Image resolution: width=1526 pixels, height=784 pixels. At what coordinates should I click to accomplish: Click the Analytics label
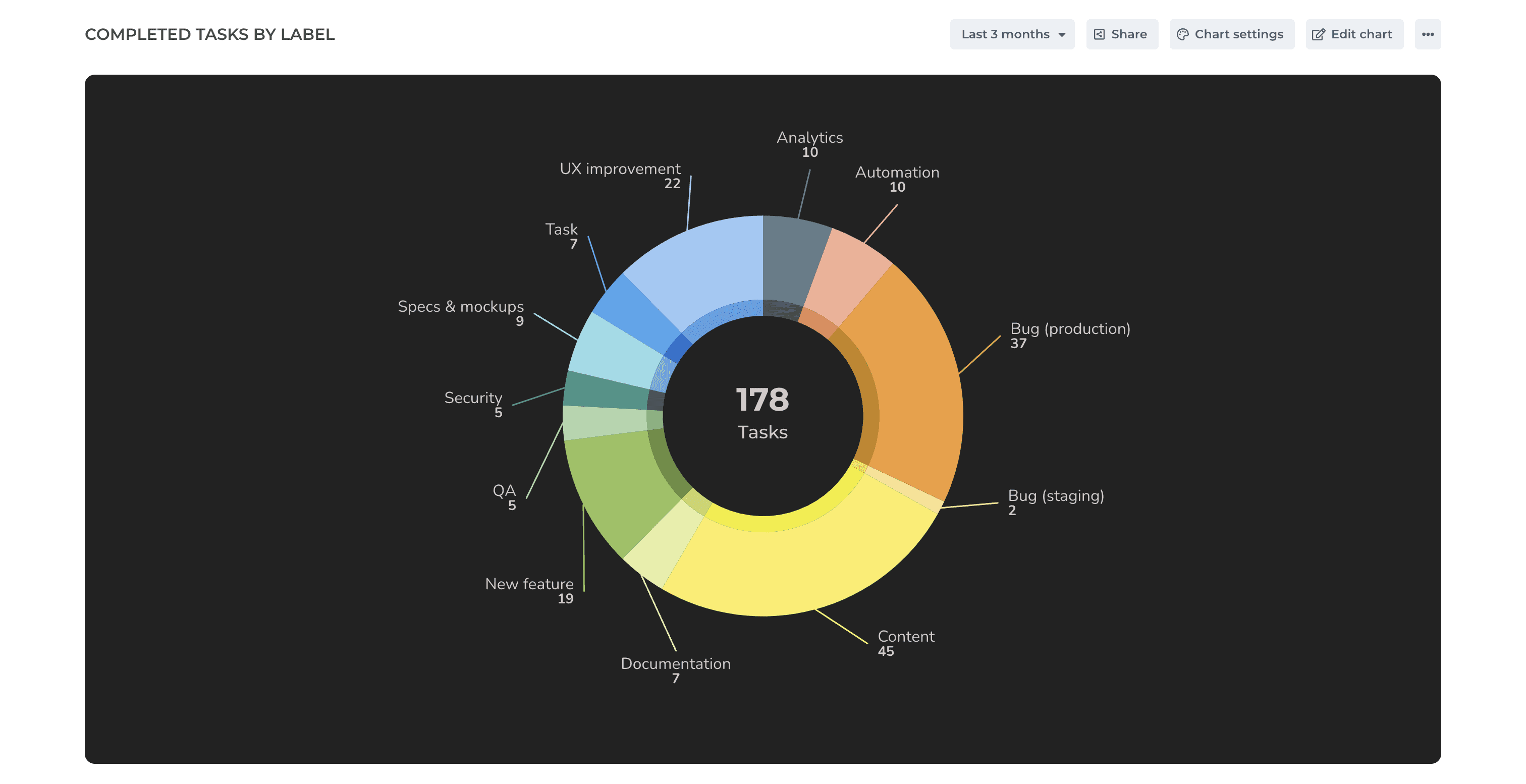tap(810, 137)
